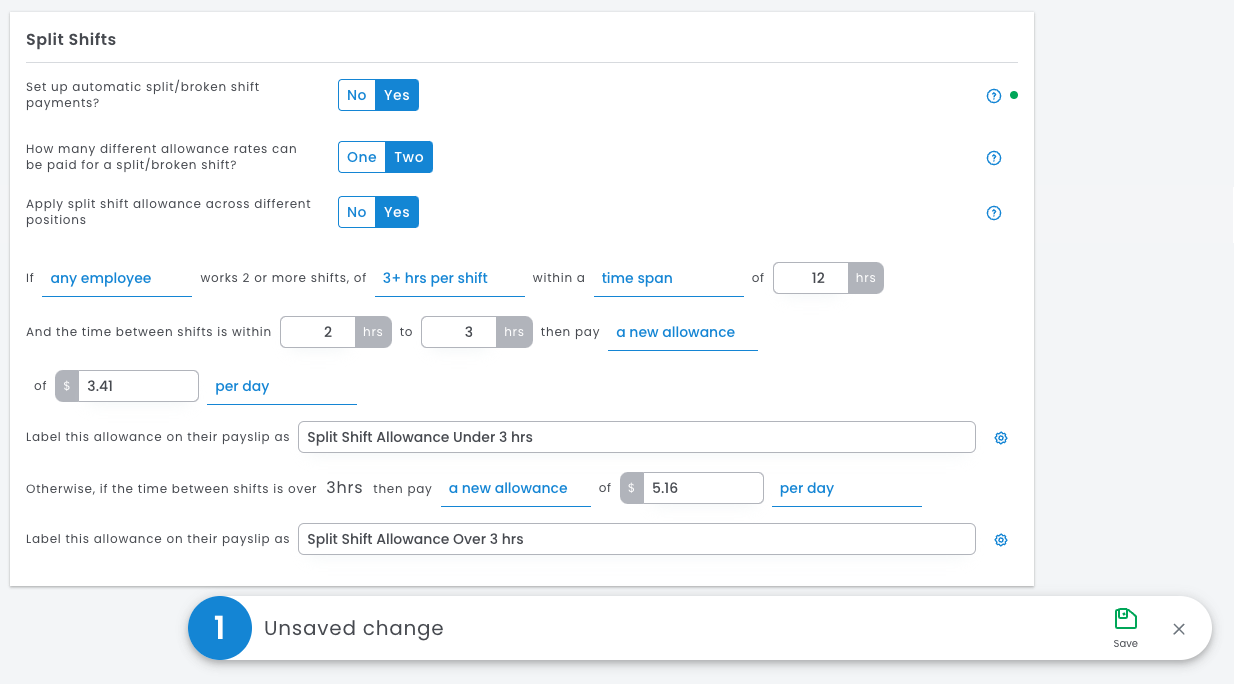Screen dimensions: 1234x684
Task: Dismiss the unsaved change notification bar
Action: point(1179,629)
